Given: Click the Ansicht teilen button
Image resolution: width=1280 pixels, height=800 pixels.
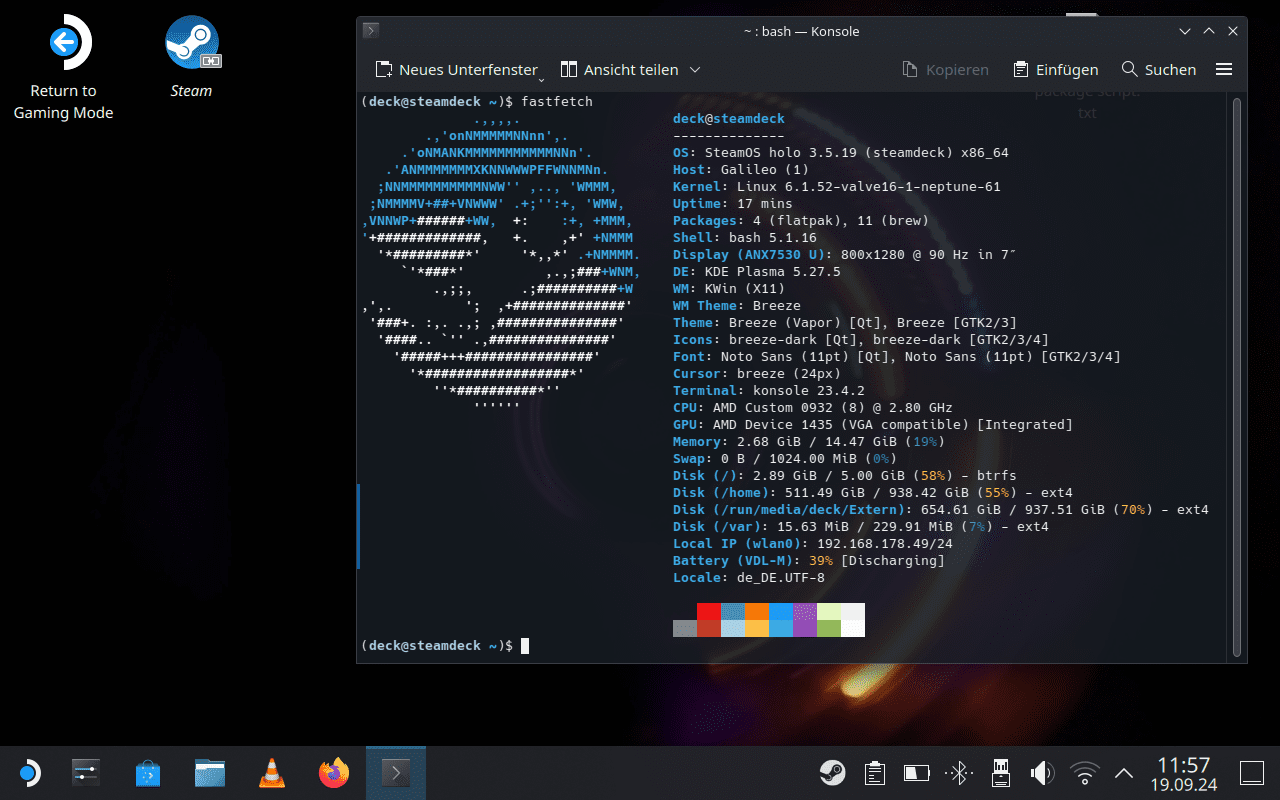Looking at the screenshot, I should click(x=619, y=70).
